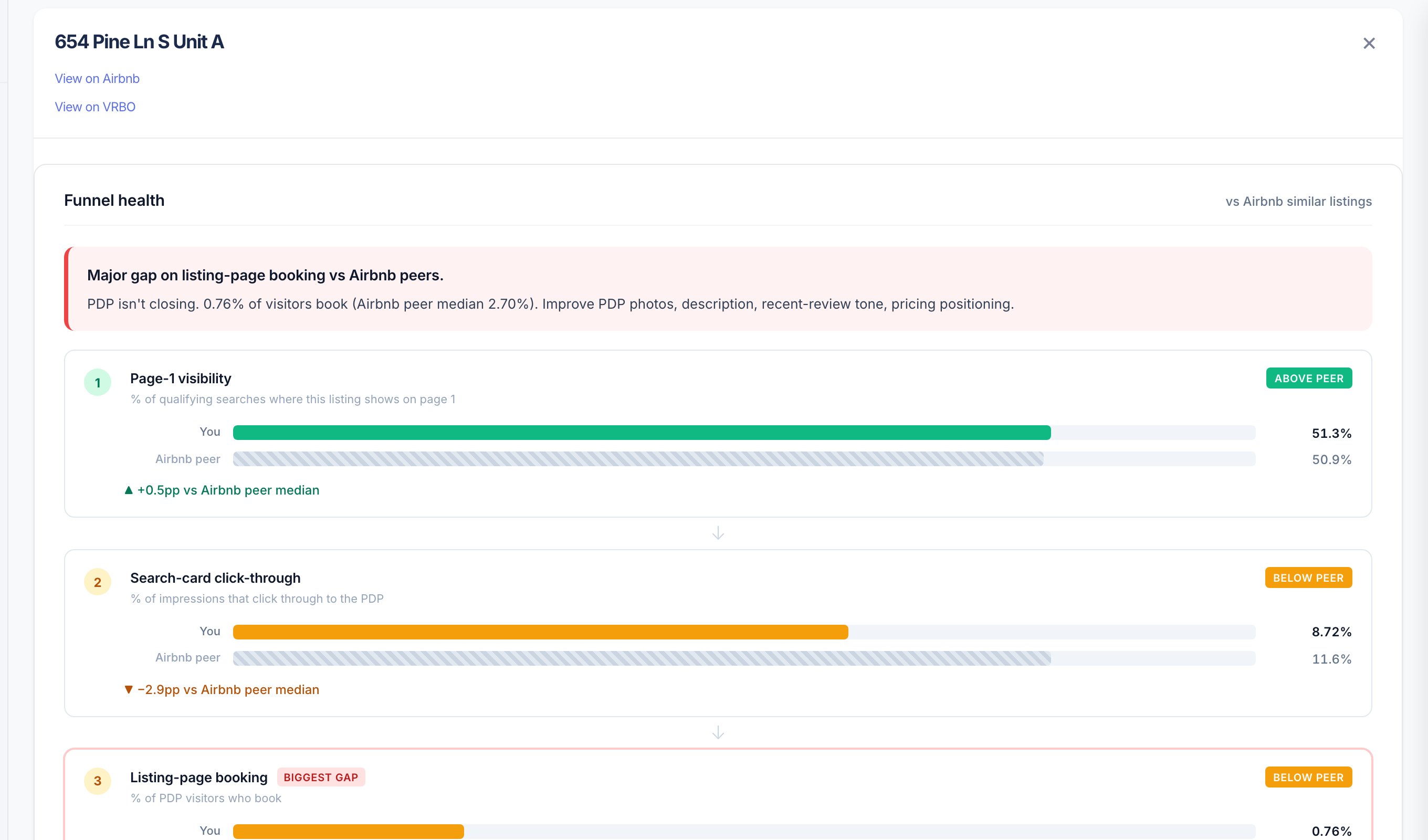Image resolution: width=1428 pixels, height=840 pixels.
Task: Click the 0.76% value
Action: [x=1332, y=832]
